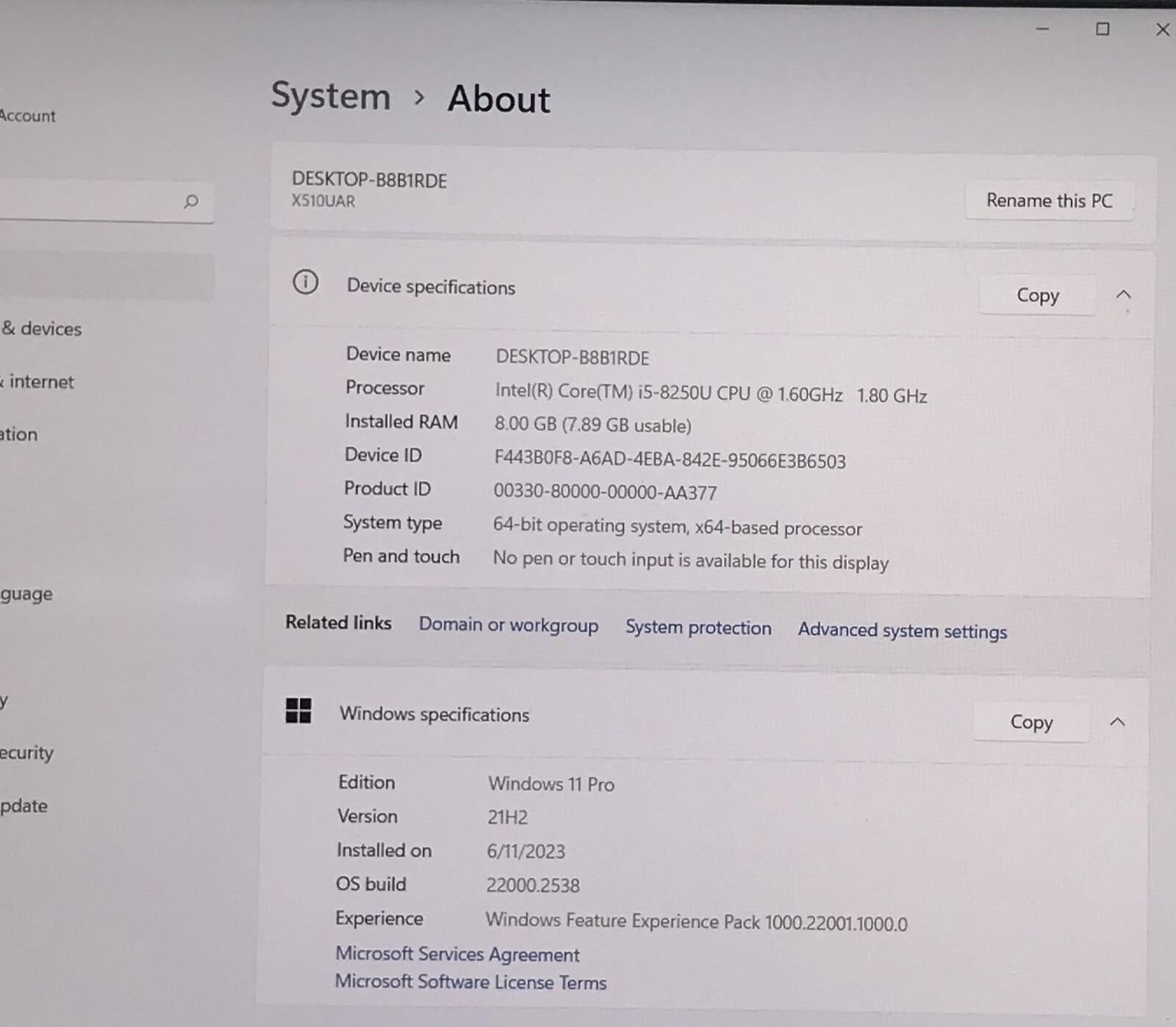Open Domain or workgroup link
Screen dimensions: 1176x1027
coord(509,626)
